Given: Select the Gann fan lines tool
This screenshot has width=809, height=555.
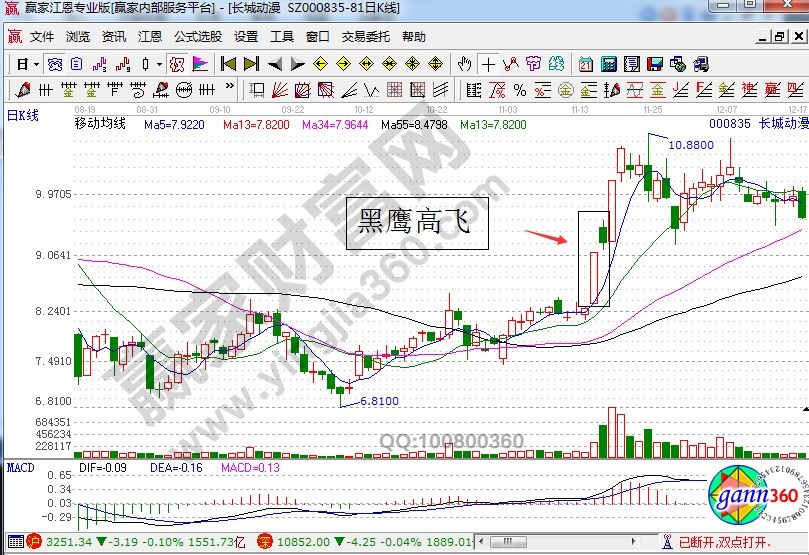Looking at the screenshot, I should pos(282,90).
